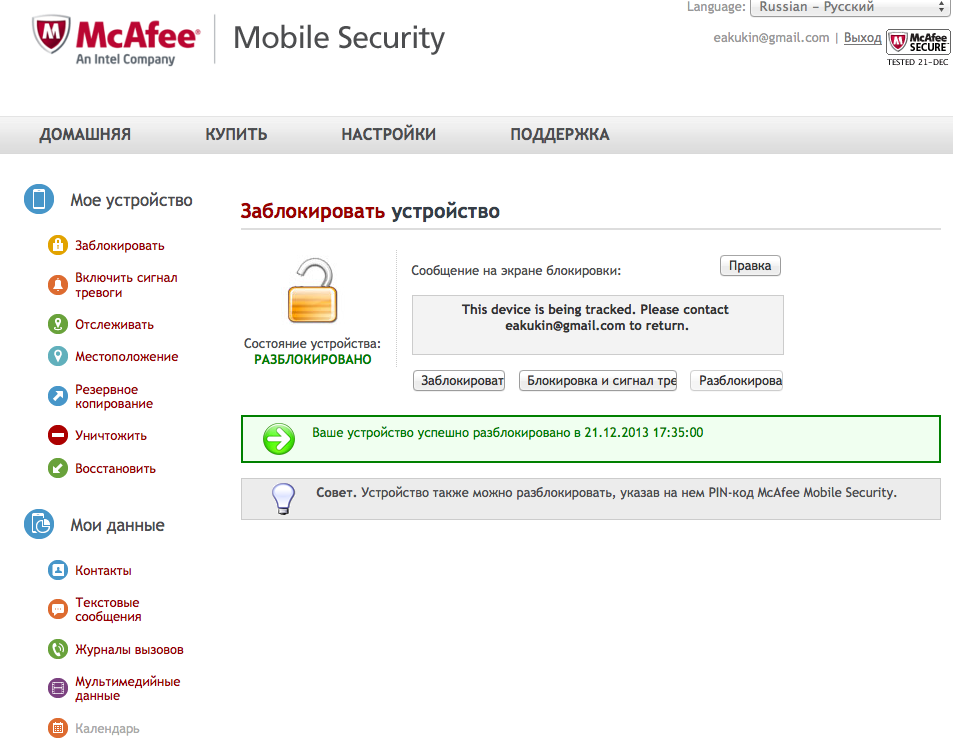Open the ПОДДЕРЖКА tab
Screen dimensions: 953x748
click(560, 134)
